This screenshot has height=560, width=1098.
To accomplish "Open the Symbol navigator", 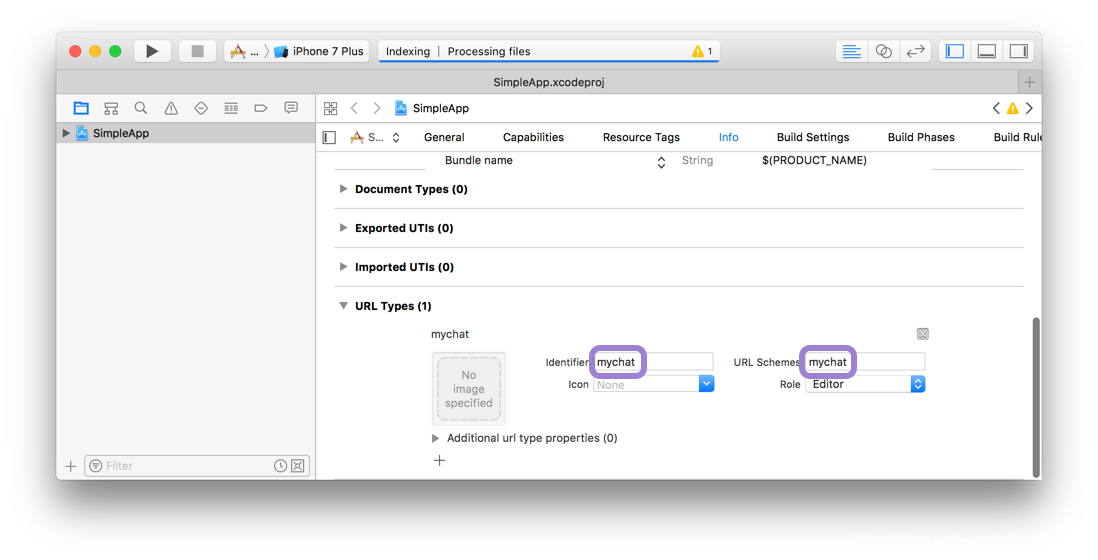I will pyautogui.click(x=111, y=108).
